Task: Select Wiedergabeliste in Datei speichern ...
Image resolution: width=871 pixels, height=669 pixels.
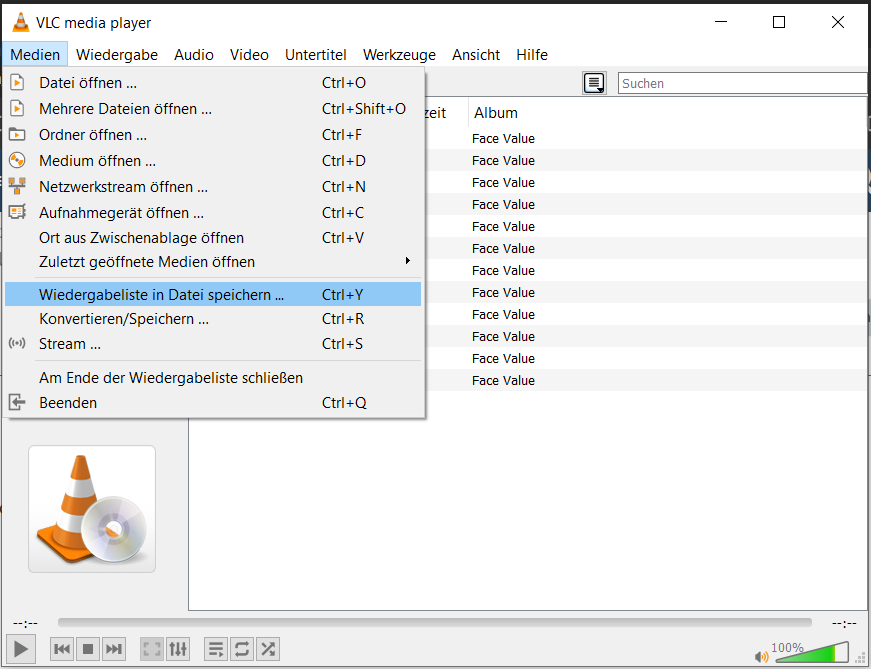Action: 213,294
